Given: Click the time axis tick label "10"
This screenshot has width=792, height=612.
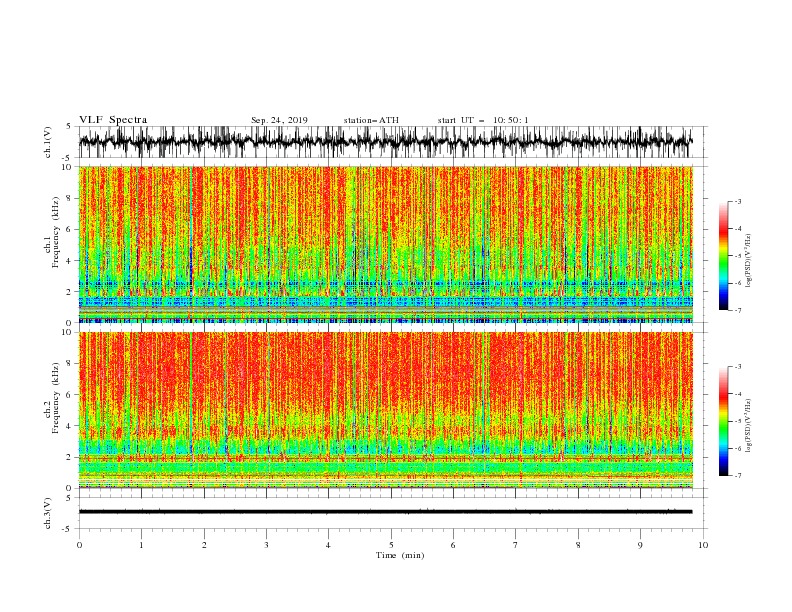Looking at the screenshot, I should click(703, 545).
